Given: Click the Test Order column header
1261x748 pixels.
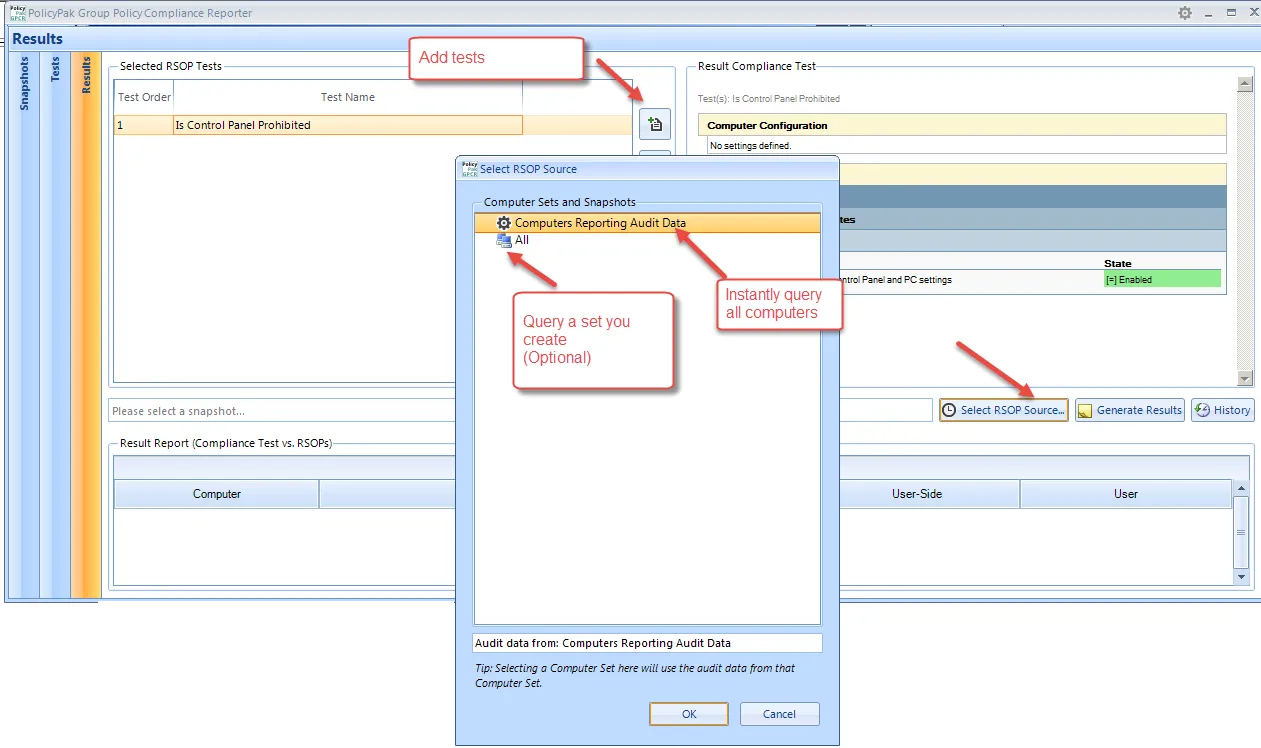Looking at the screenshot, I should coord(144,97).
